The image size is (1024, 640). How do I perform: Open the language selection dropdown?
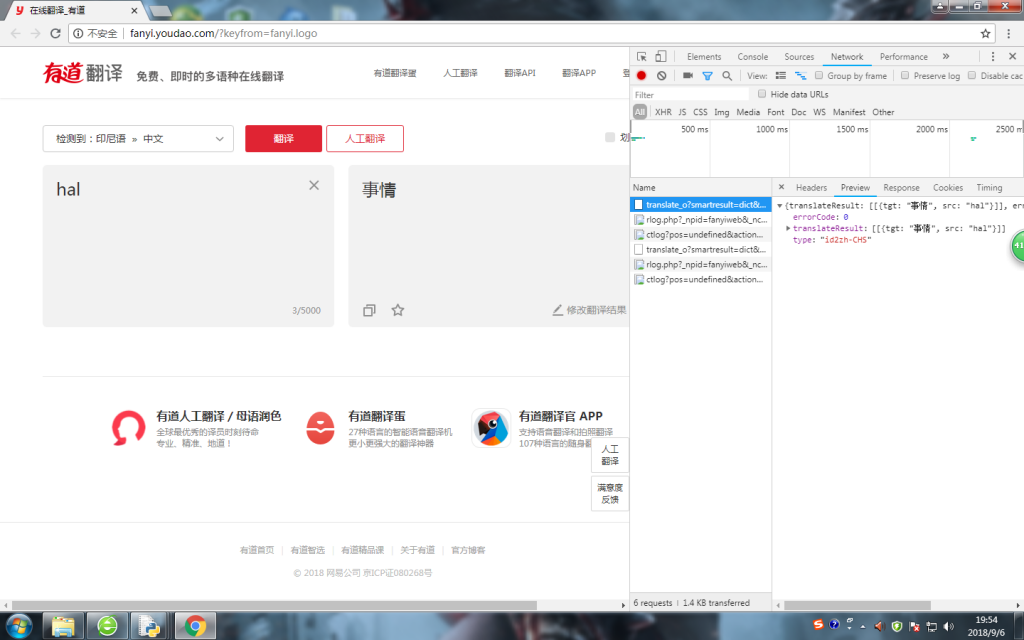(x=138, y=139)
